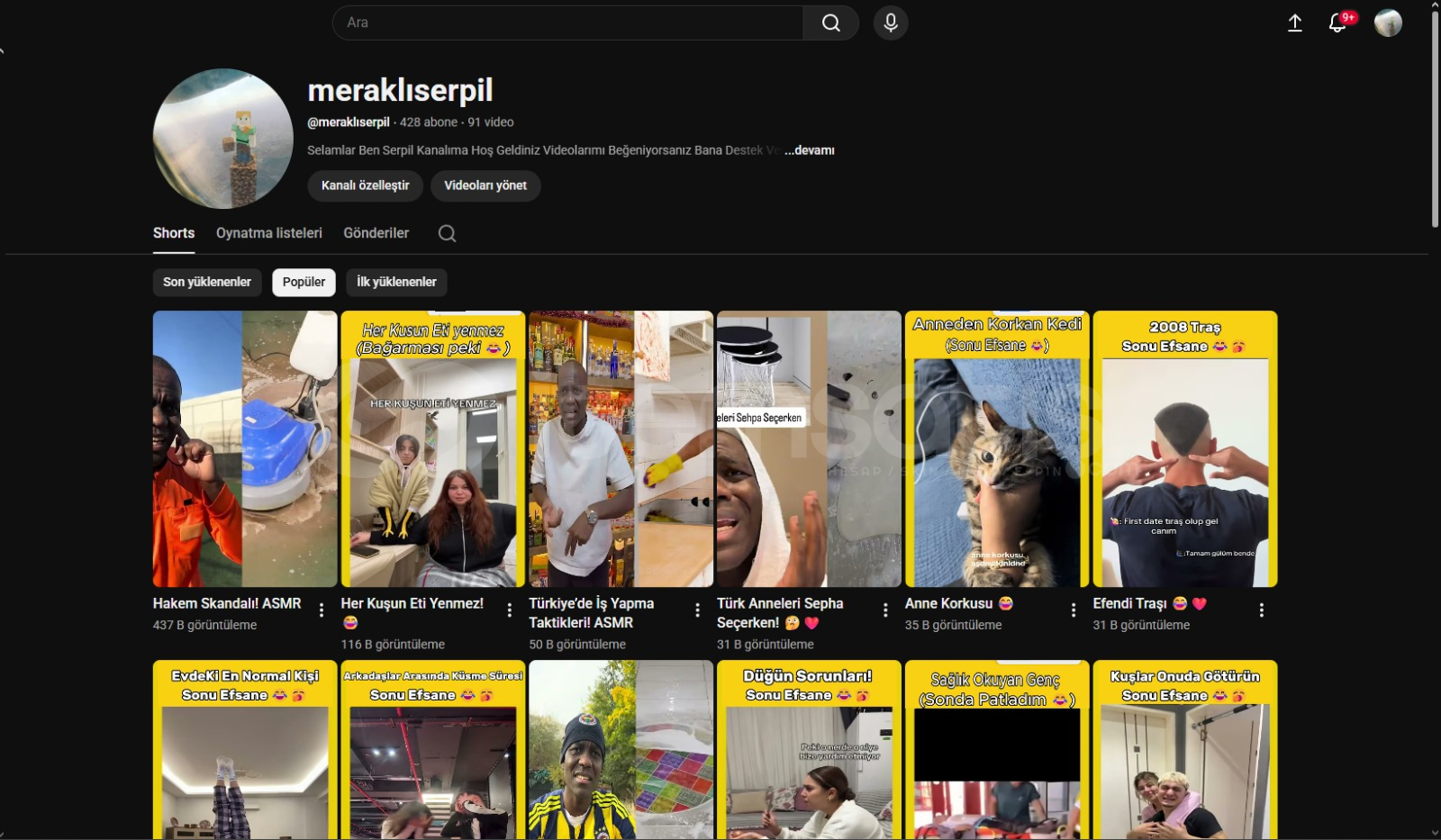Open options for Hakem Skandalı! ASMR
The height and width of the screenshot is (840, 1441).
[322, 610]
